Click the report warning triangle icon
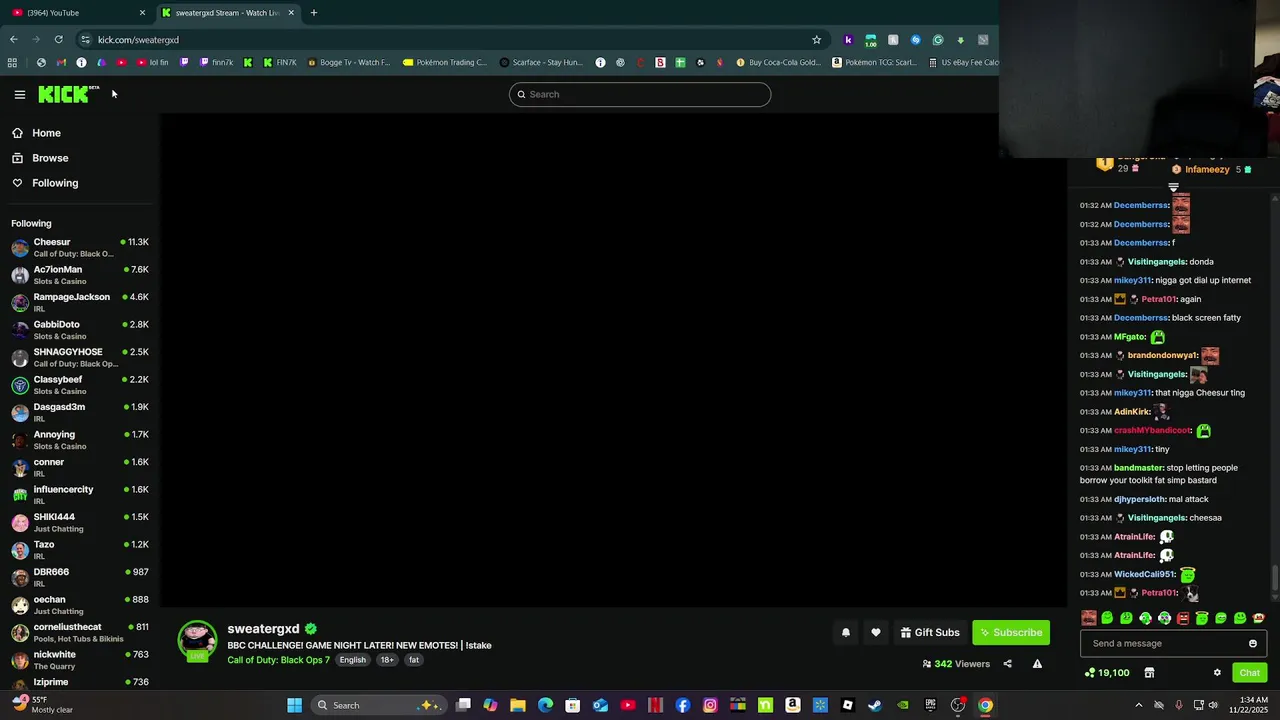Screen dimensions: 1280x720 coord(1037,664)
